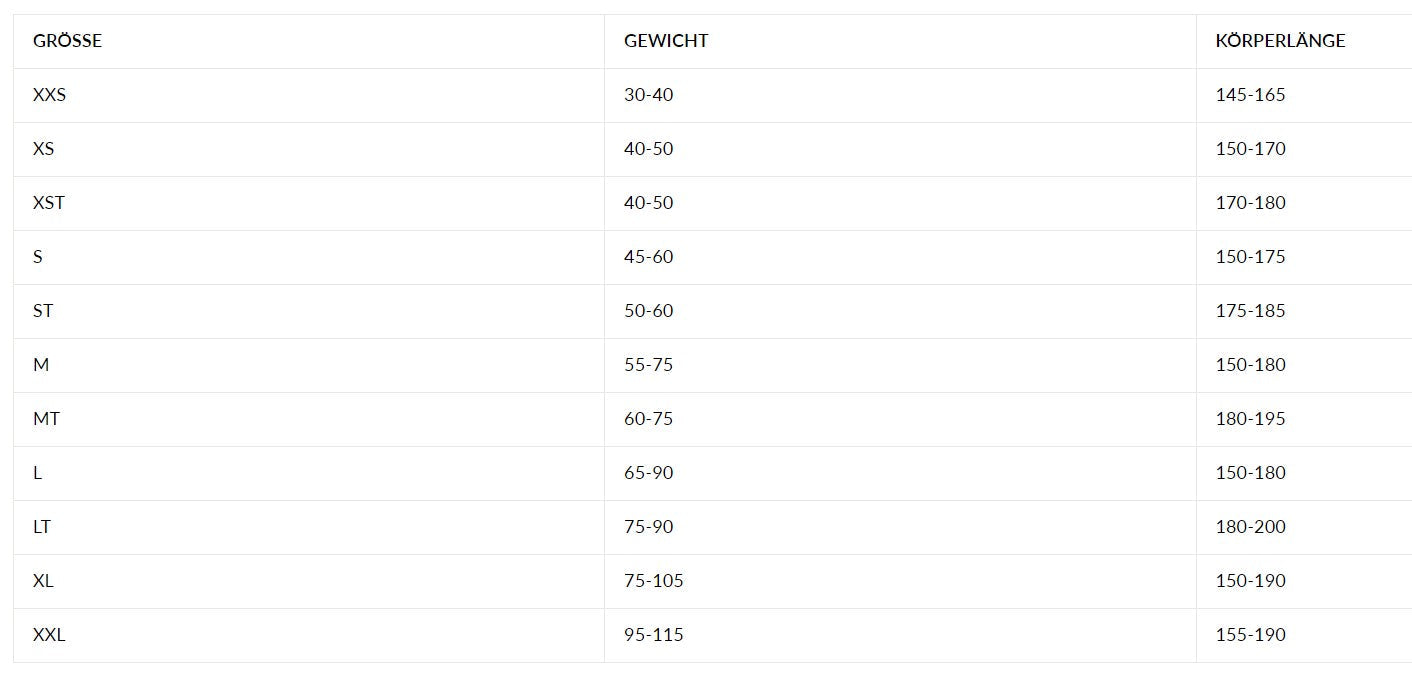Click the GEWICHT column header
The width and height of the screenshot is (1412, 676).
pos(666,41)
